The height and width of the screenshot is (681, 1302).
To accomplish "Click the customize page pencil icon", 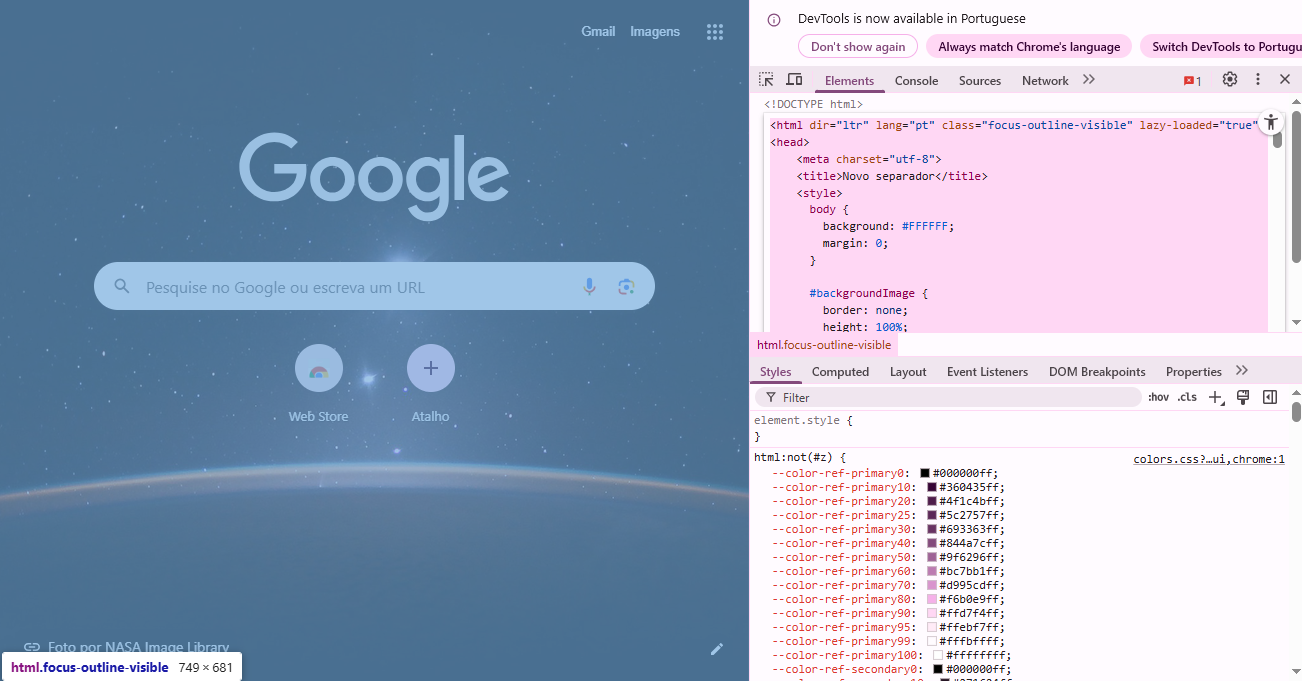I will (x=717, y=649).
